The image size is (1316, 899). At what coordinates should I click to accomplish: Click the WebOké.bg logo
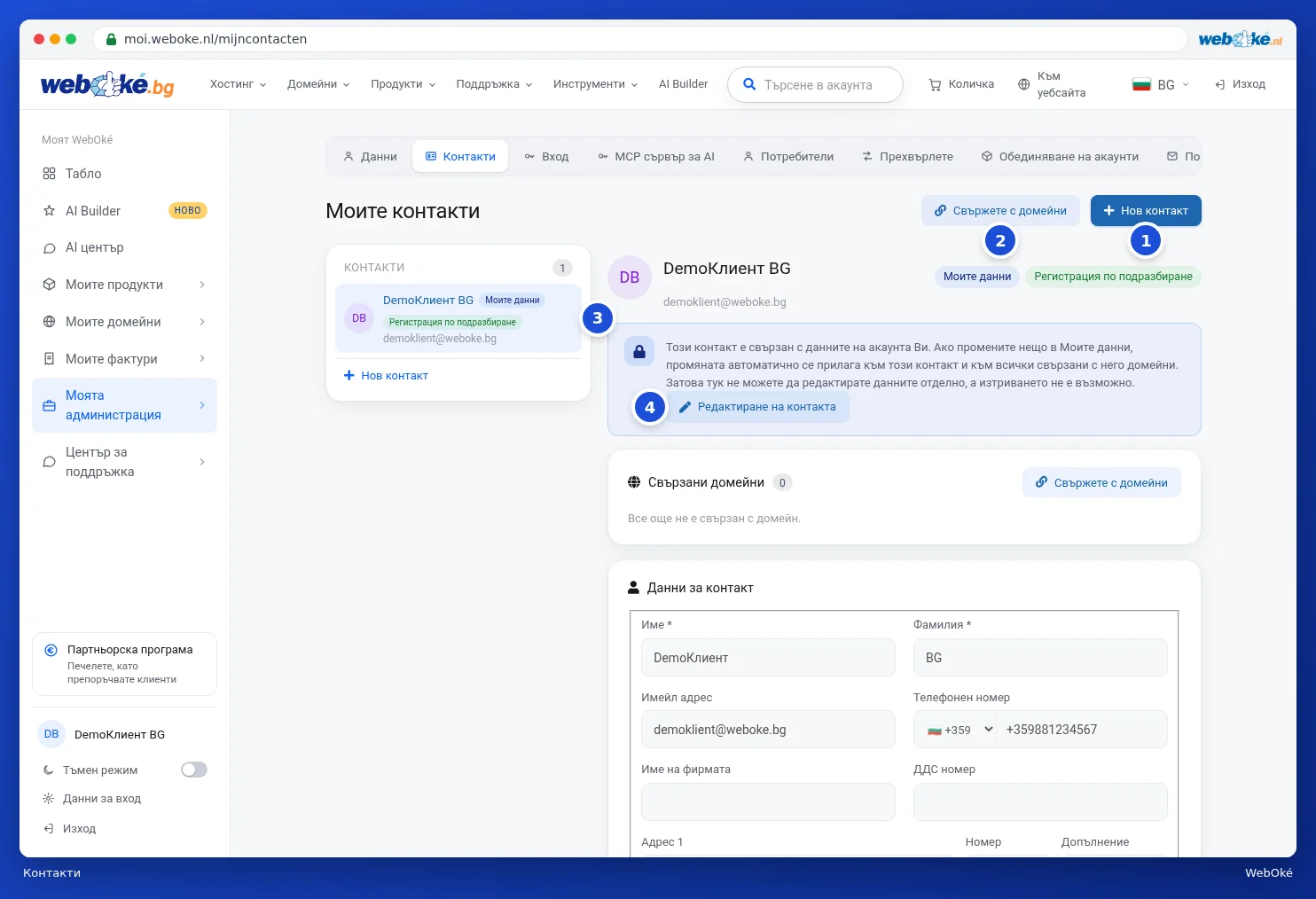[107, 84]
